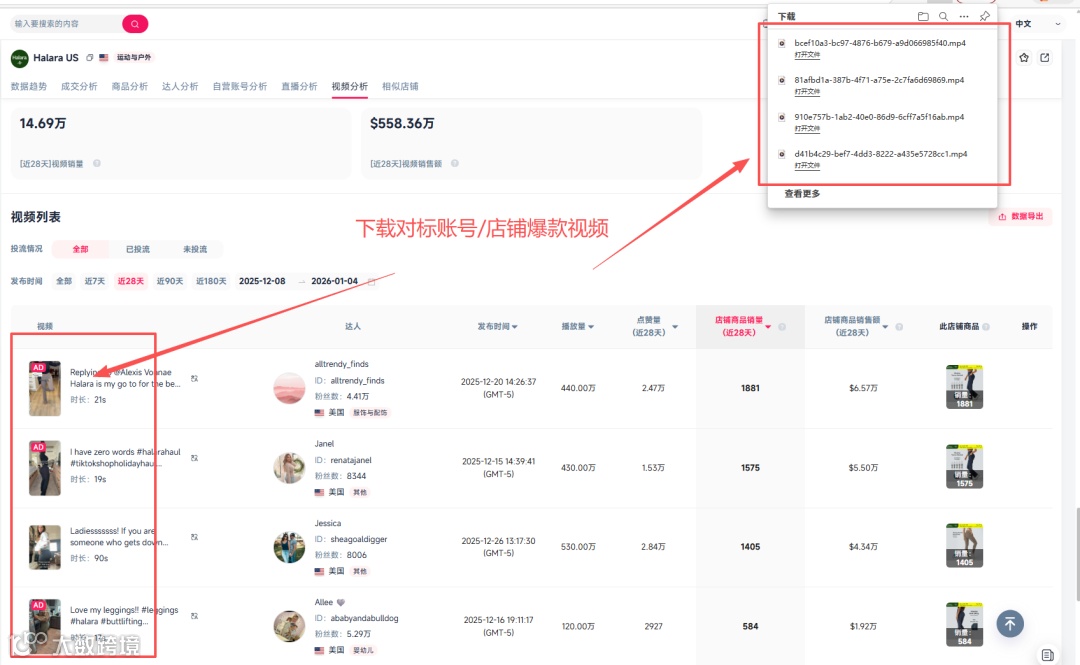This screenshot has height=665, width=1080.
Task: Open file link under 81afbd1a mp4
Action: (x=807, y=92)
